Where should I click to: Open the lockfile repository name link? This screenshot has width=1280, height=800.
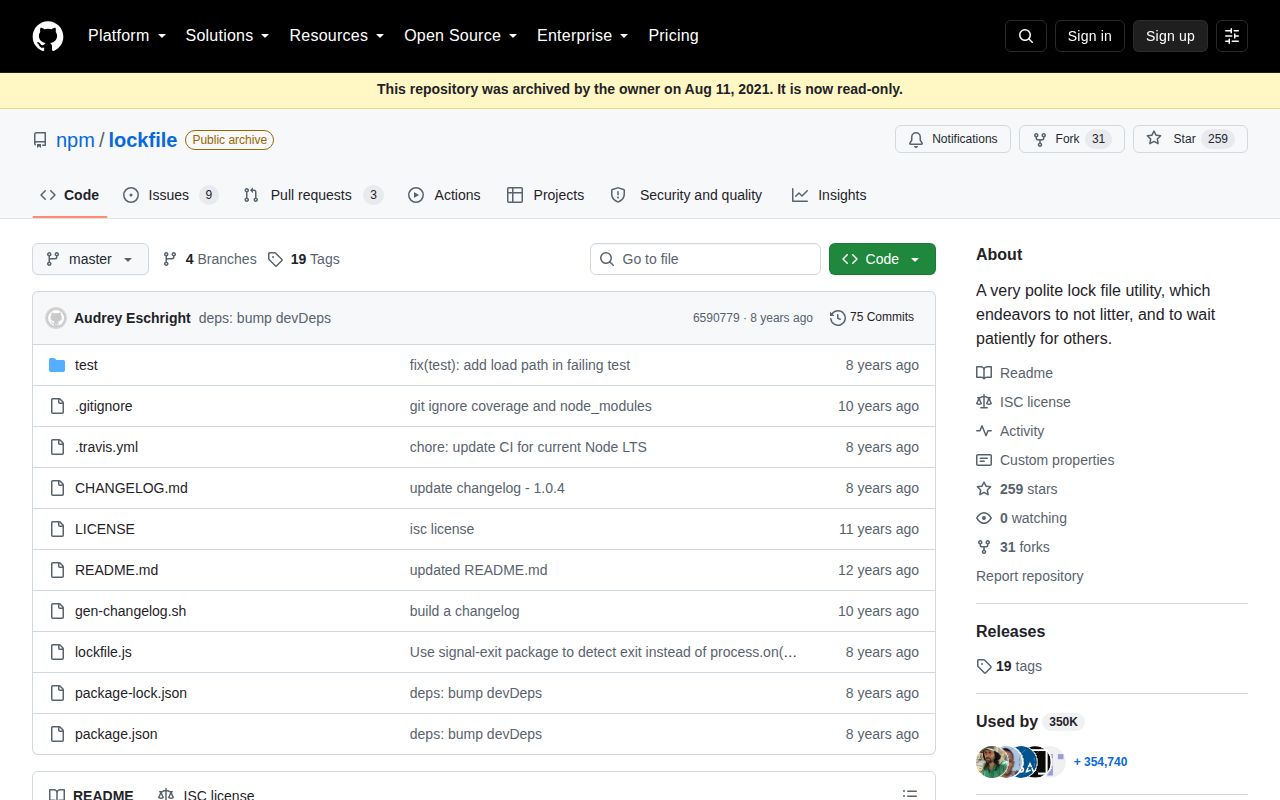click(x=143, y=140)
